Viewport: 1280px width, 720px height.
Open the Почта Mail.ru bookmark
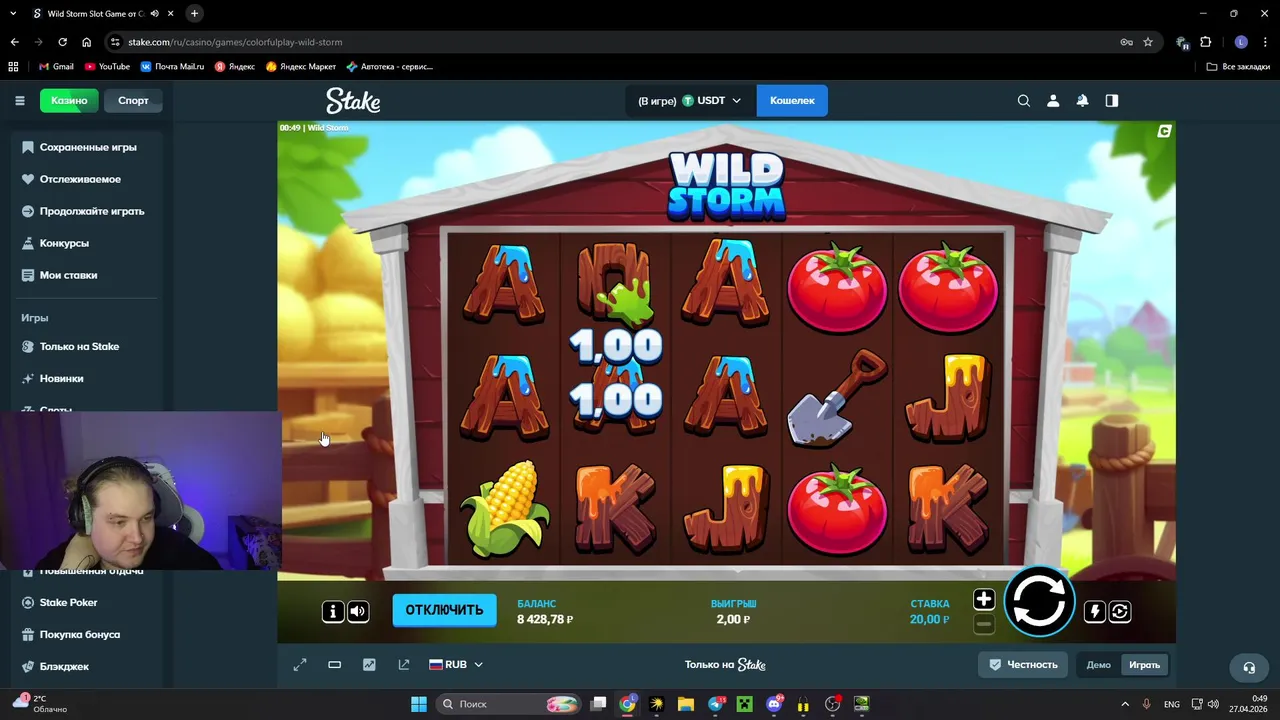point(172,67)
